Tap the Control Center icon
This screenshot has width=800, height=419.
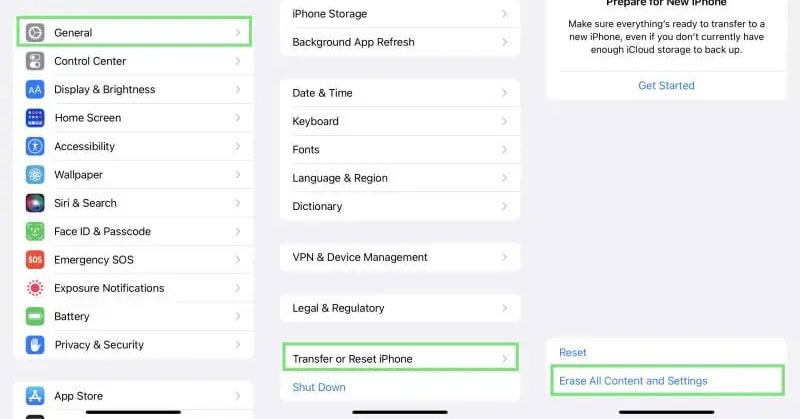36,61
